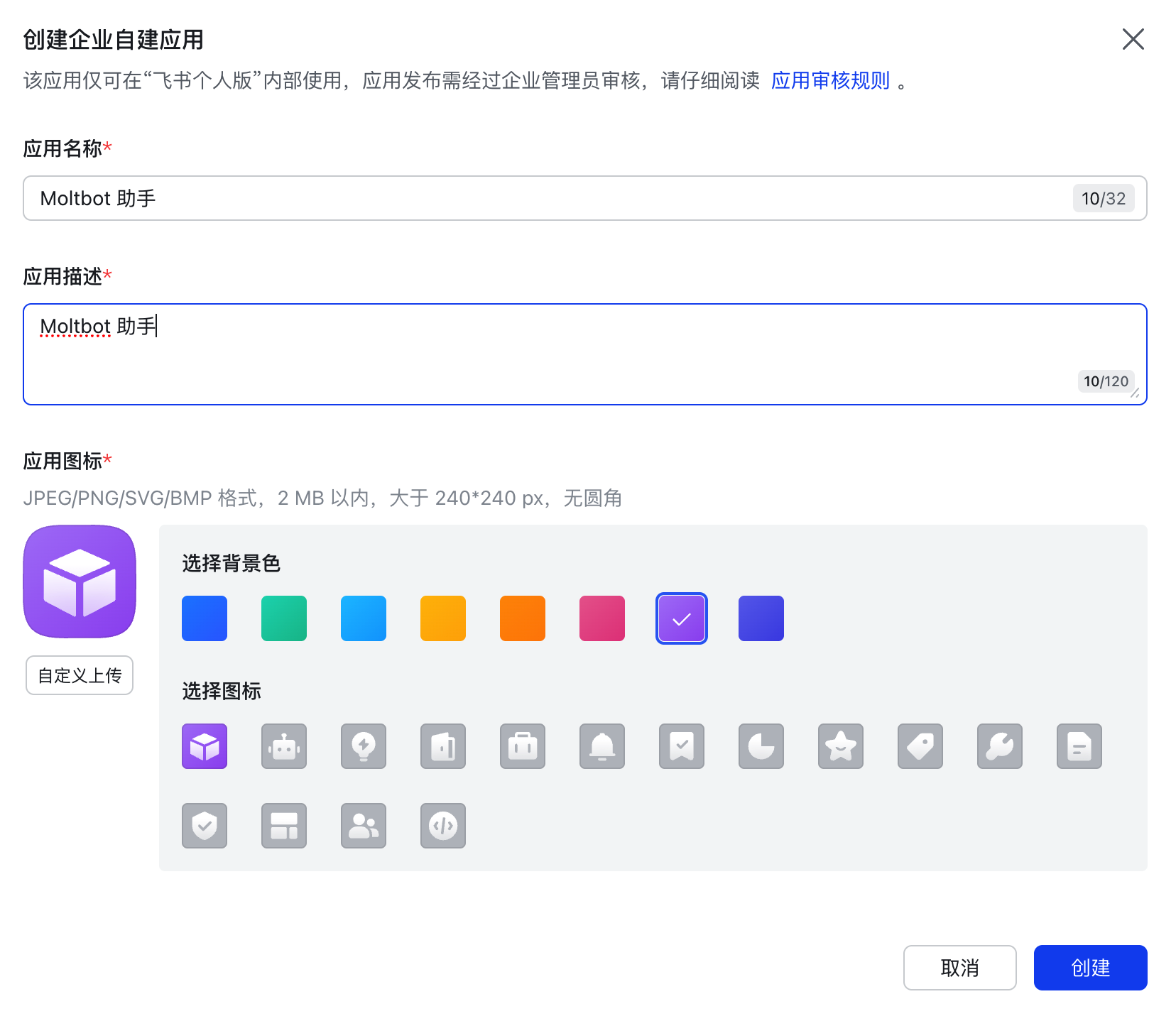1176x1021 pixels.
Task: Click the 自定义上传 button
Action: (79, 675)
